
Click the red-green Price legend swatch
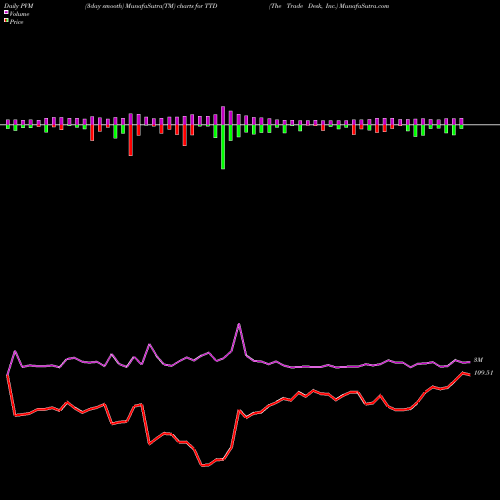[6, 21]
